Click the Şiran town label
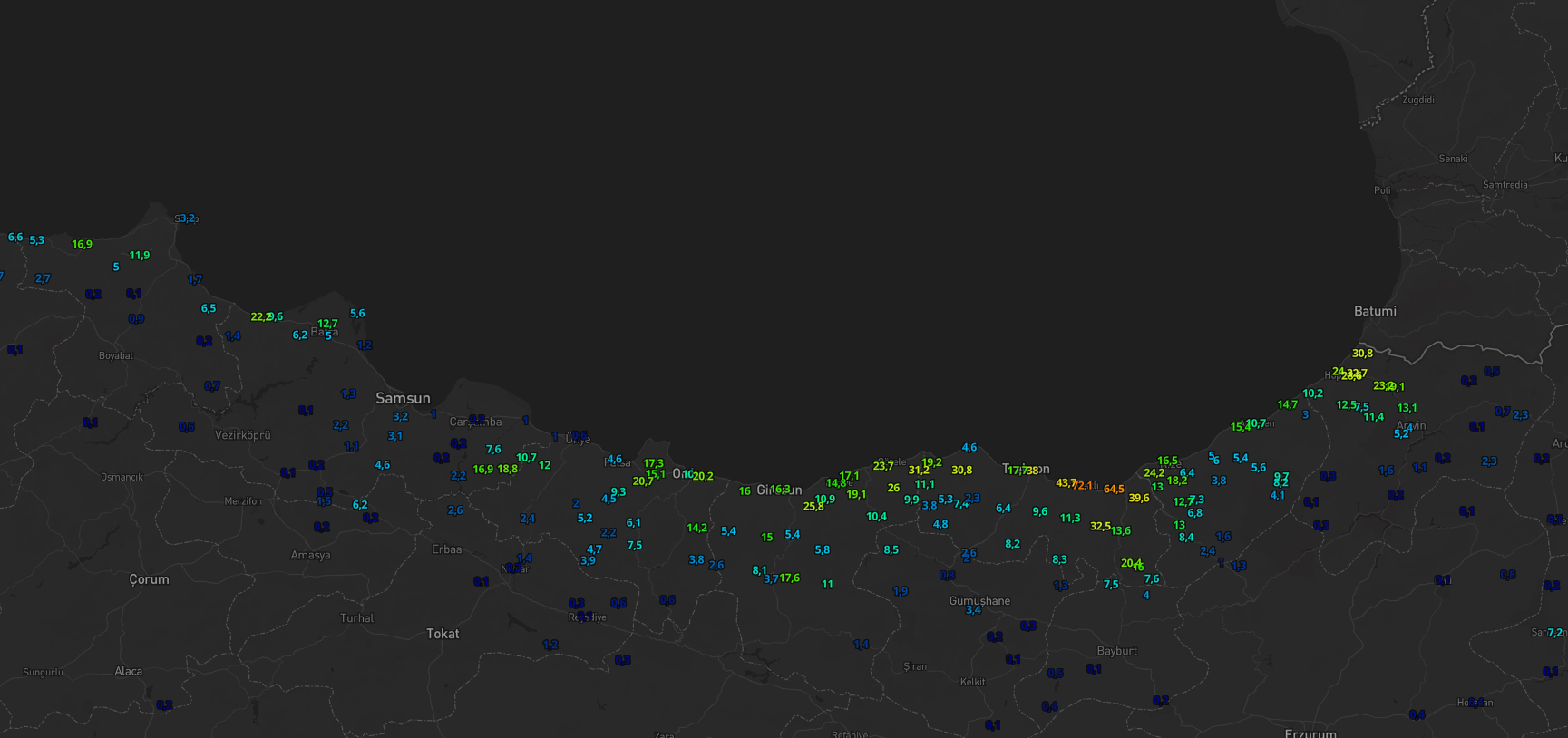Screen dimensions: 1568x738 tap(915, 666)
